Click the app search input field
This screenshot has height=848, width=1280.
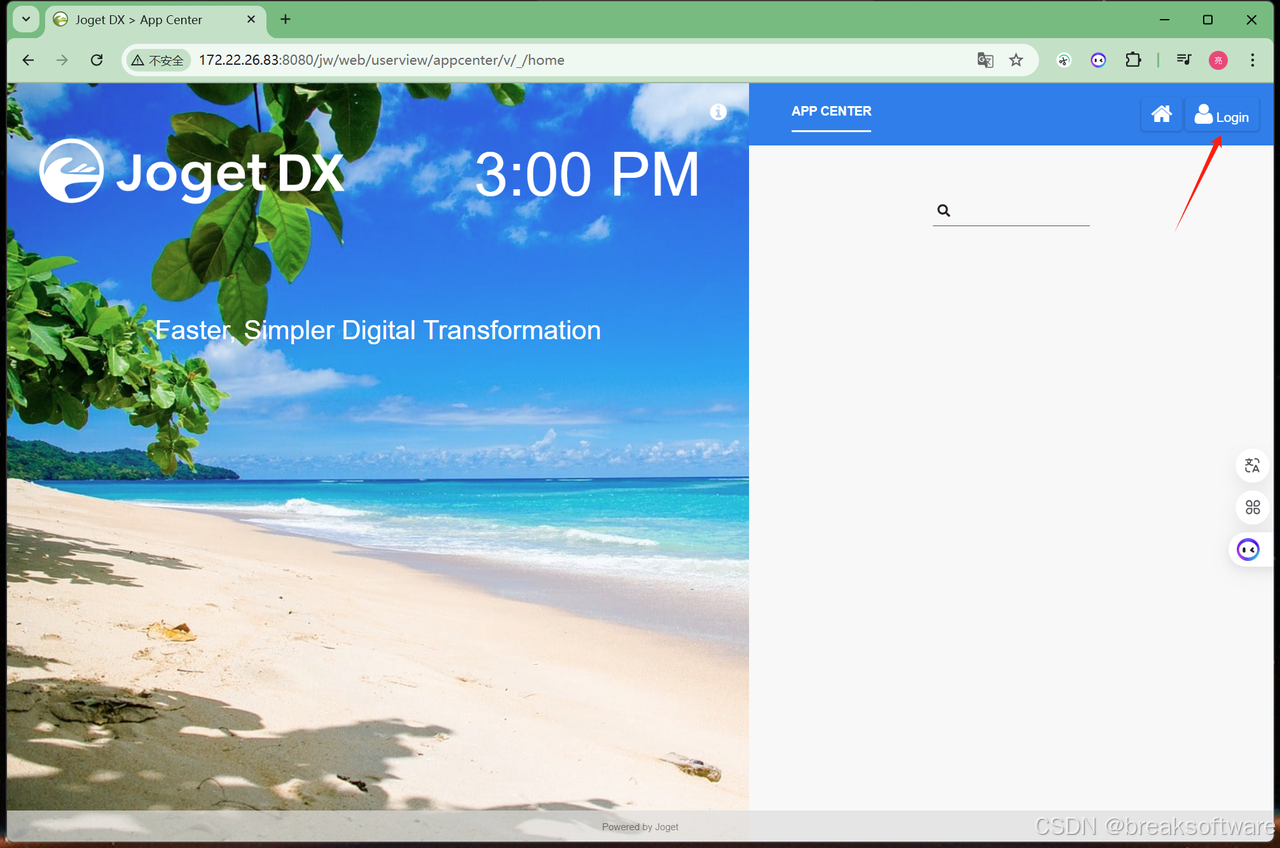click(1011, 211)
